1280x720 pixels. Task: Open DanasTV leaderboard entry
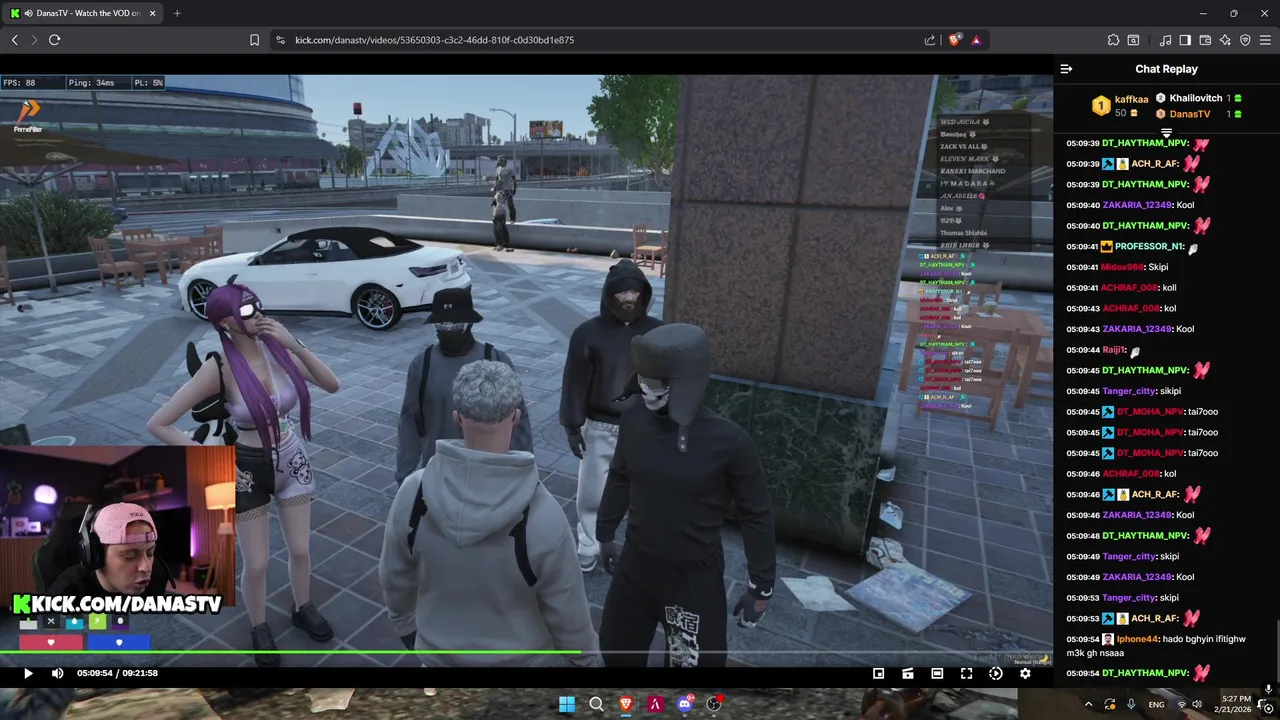[x=1189, y=114]
